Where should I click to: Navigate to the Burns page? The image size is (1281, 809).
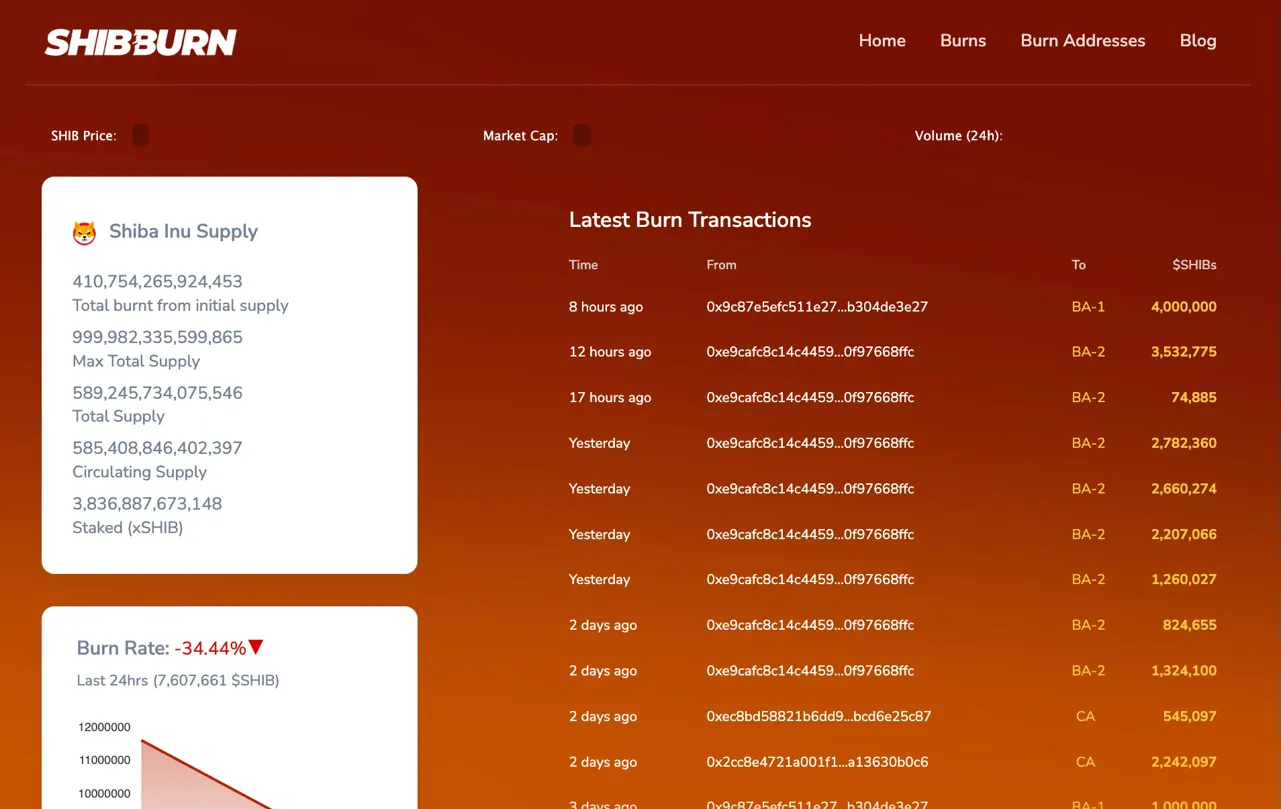962,41
